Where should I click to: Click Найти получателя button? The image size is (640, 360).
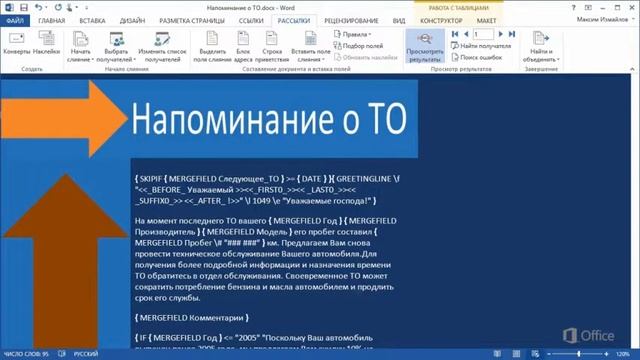pos(481,46)
